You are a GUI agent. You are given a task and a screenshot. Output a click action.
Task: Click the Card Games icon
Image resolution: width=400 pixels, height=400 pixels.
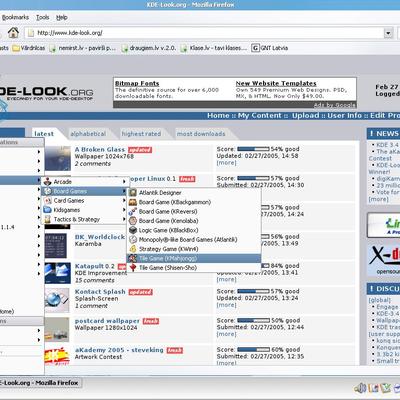point(48,201)
